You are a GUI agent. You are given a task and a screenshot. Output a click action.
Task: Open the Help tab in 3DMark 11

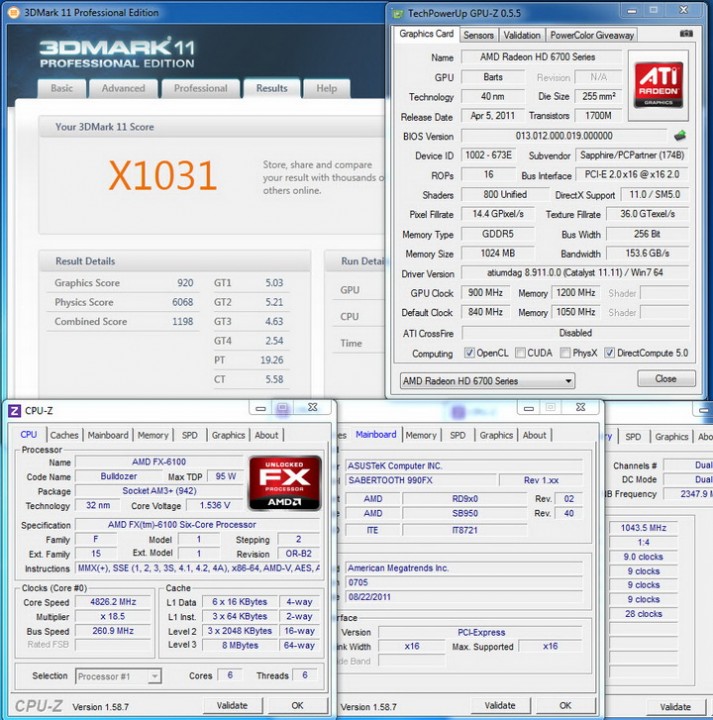[326, 88]
